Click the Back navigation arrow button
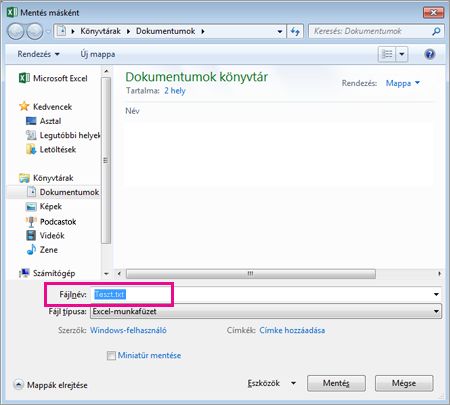The height and width of the screenshot is (405, 450). [16, 32]
